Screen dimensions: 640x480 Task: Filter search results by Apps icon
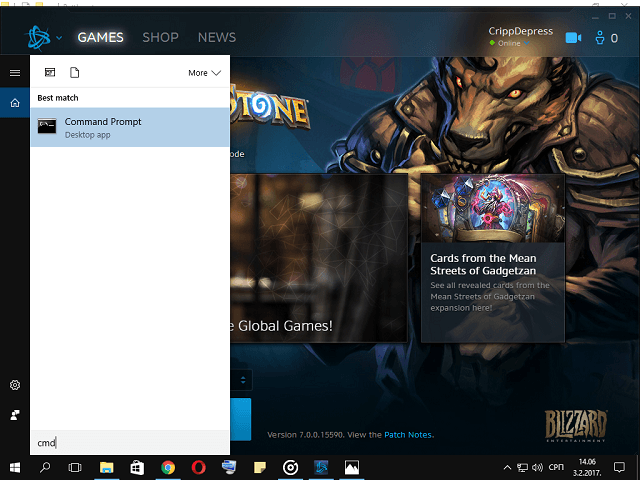[x=50, y=73]
